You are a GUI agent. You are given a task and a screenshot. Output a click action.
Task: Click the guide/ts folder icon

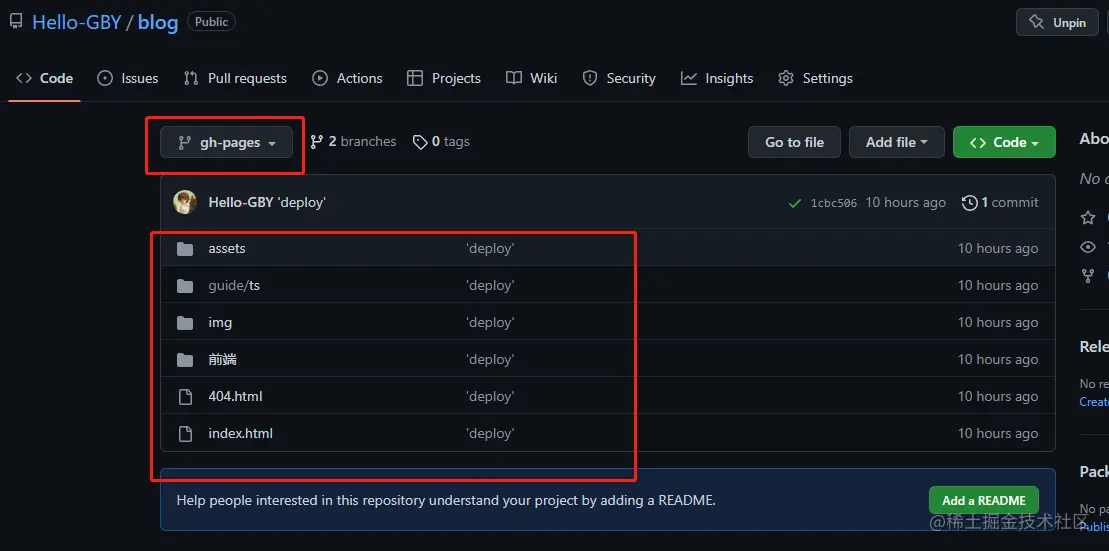185,286
